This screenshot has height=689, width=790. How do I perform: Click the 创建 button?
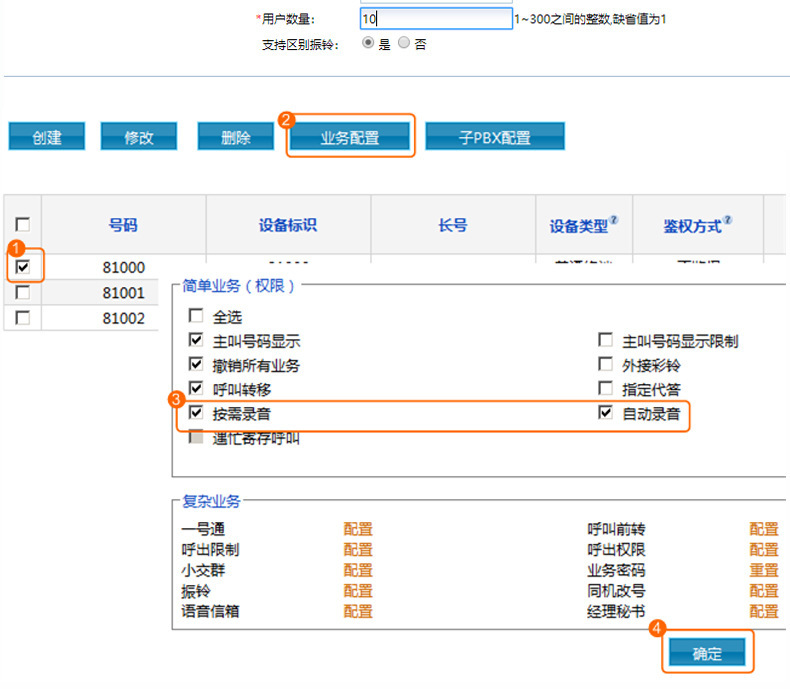click(x=46, y=136)
